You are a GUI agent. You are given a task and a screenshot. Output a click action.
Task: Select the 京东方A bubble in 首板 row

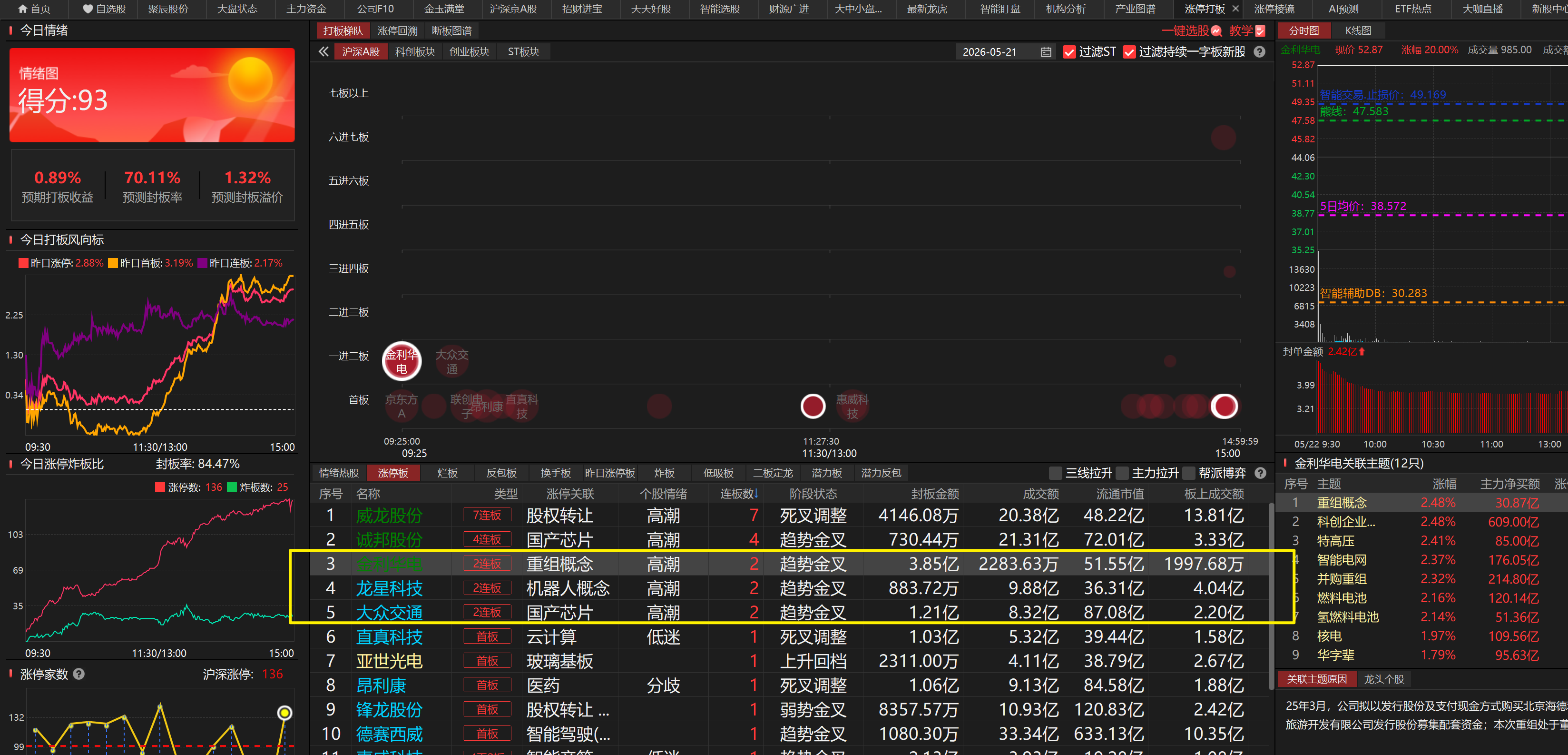coord(401,406)
